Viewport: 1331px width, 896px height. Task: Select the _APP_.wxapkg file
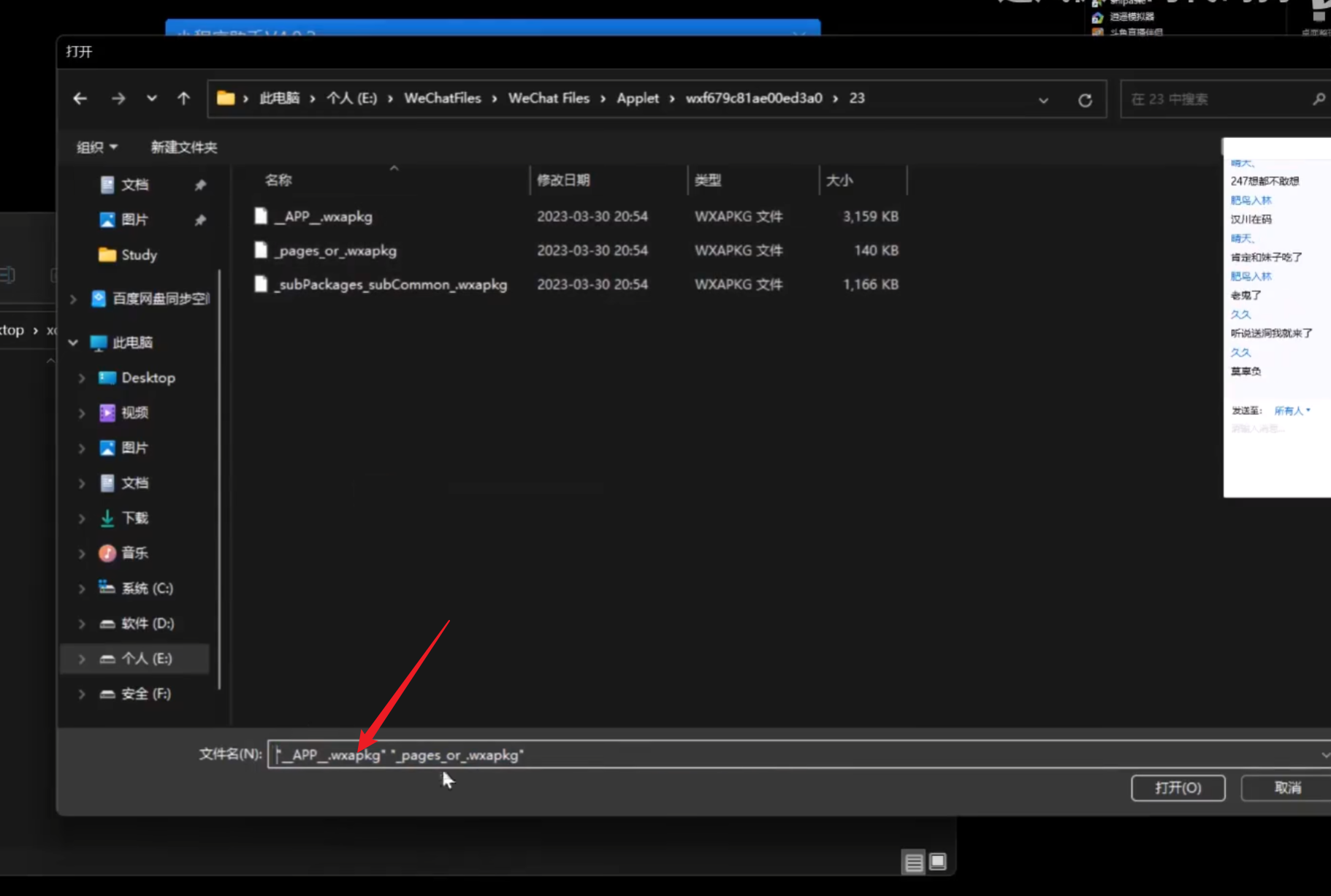click(324, 216)
